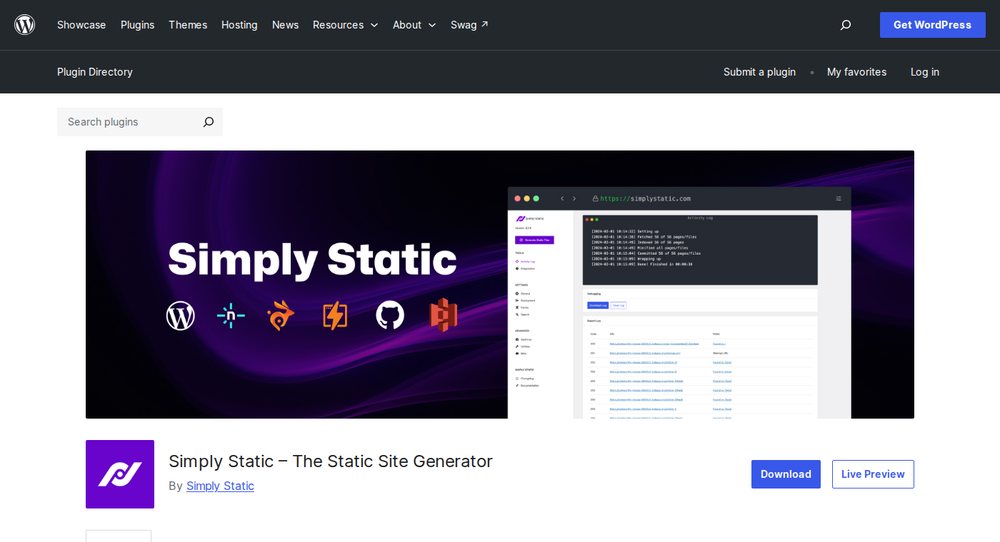Viewport: 1000px width, 542px height.
Task: Open the Showcase menu item
Action: coord(81,25)
